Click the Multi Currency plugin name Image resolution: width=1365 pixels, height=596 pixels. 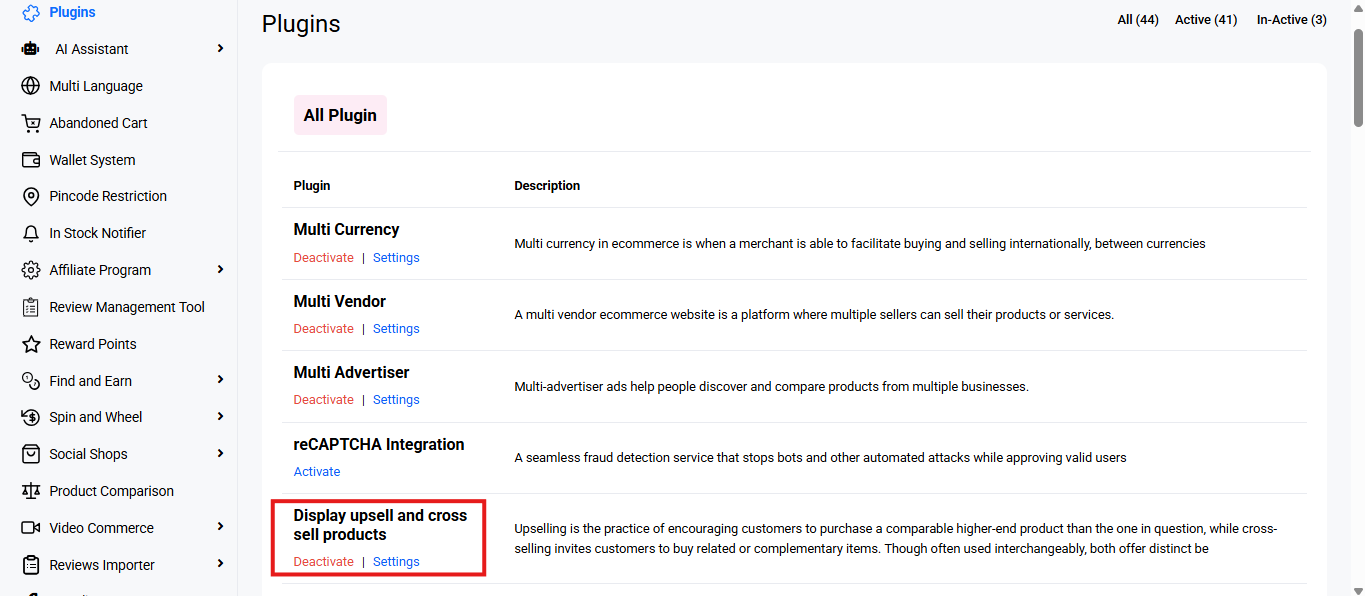pos(346,230)
